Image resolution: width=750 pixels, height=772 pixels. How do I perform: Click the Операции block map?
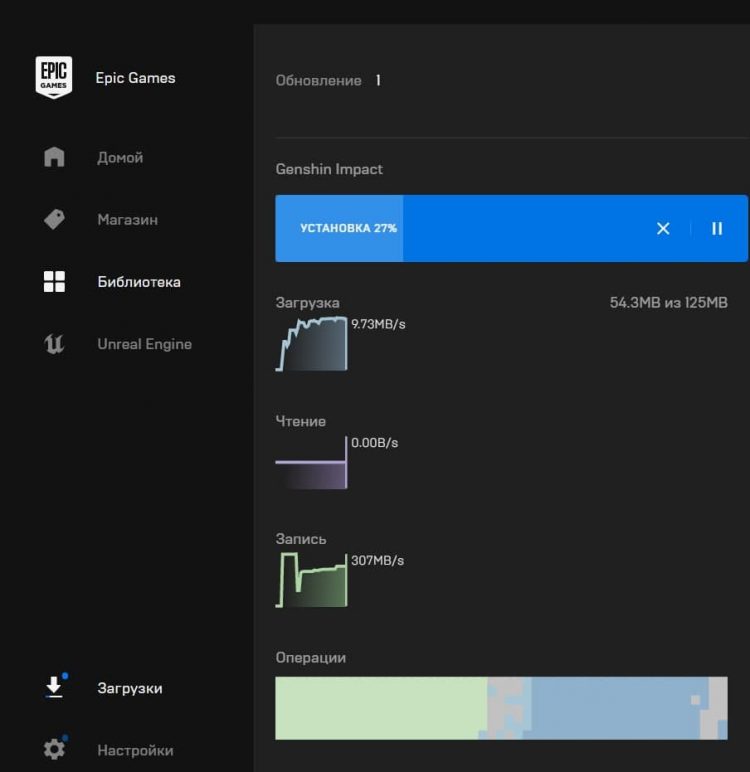501,708
